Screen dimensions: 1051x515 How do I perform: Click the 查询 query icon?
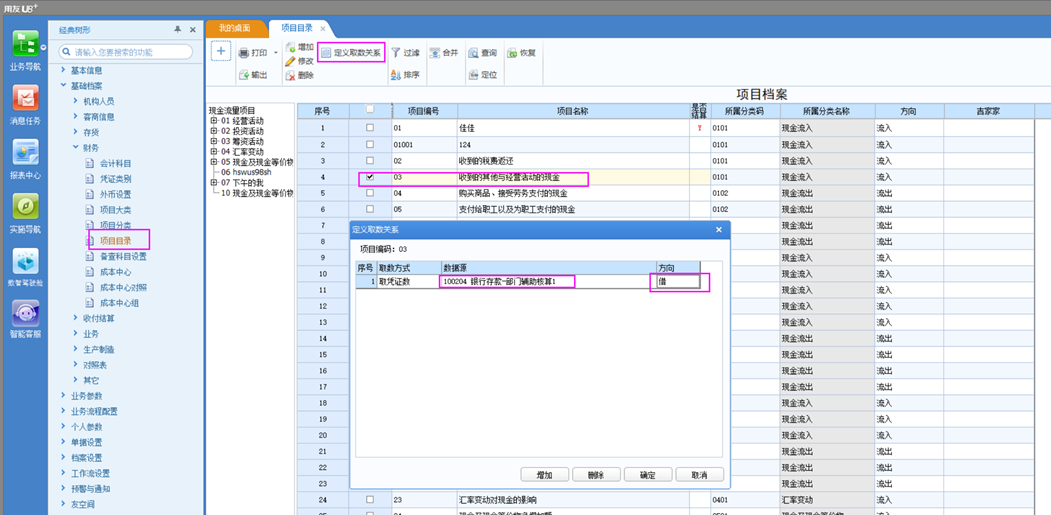coord(473,52)
